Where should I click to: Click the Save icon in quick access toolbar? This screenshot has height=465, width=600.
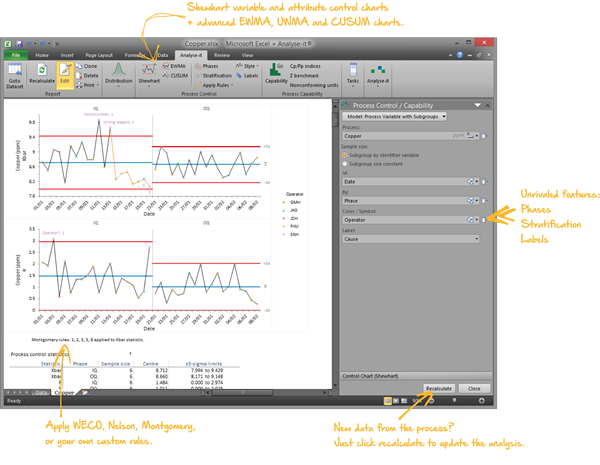(19, 44)
